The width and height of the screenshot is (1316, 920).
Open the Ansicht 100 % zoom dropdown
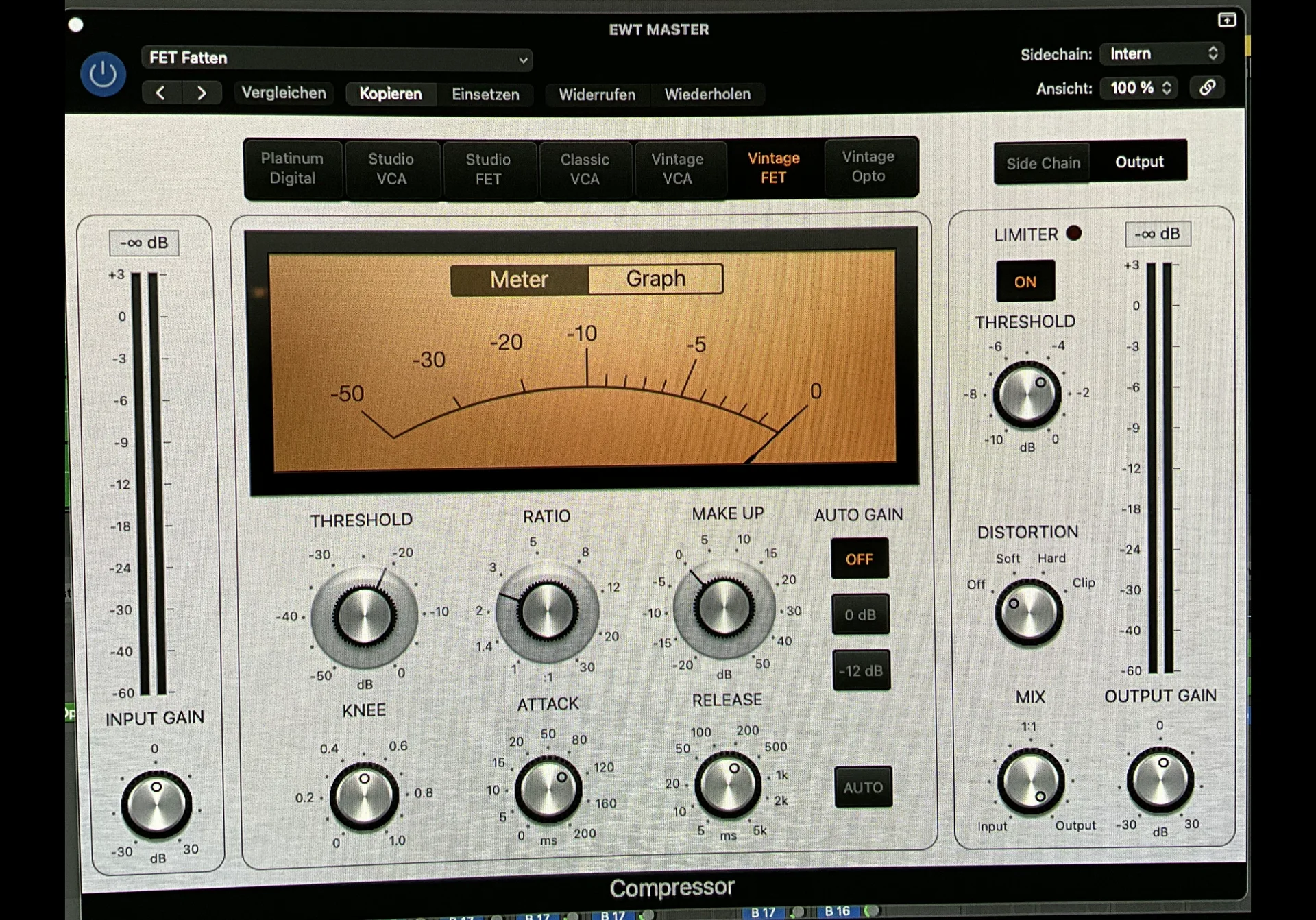1141,88
